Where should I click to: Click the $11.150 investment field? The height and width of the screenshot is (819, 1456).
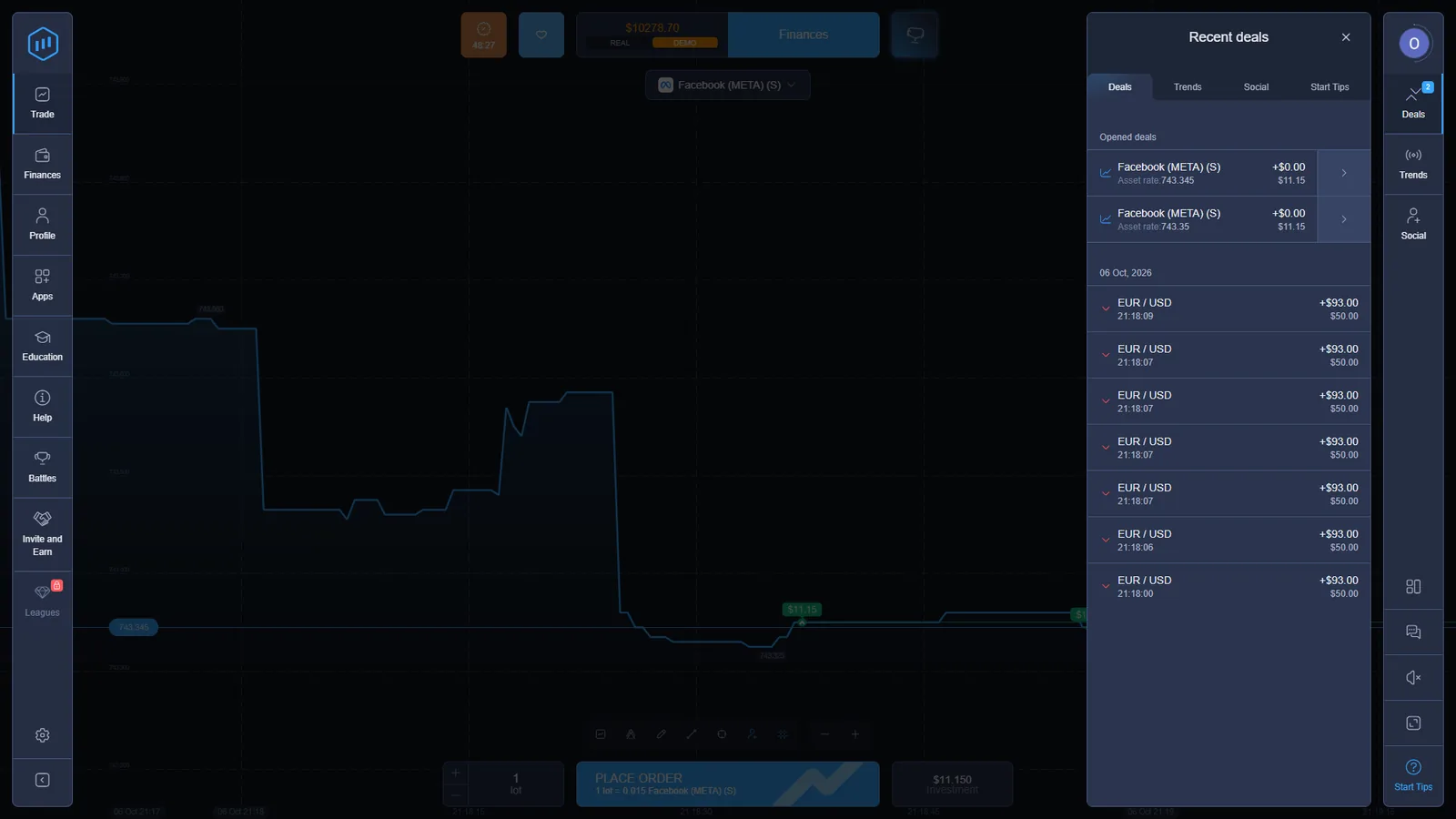952,784
